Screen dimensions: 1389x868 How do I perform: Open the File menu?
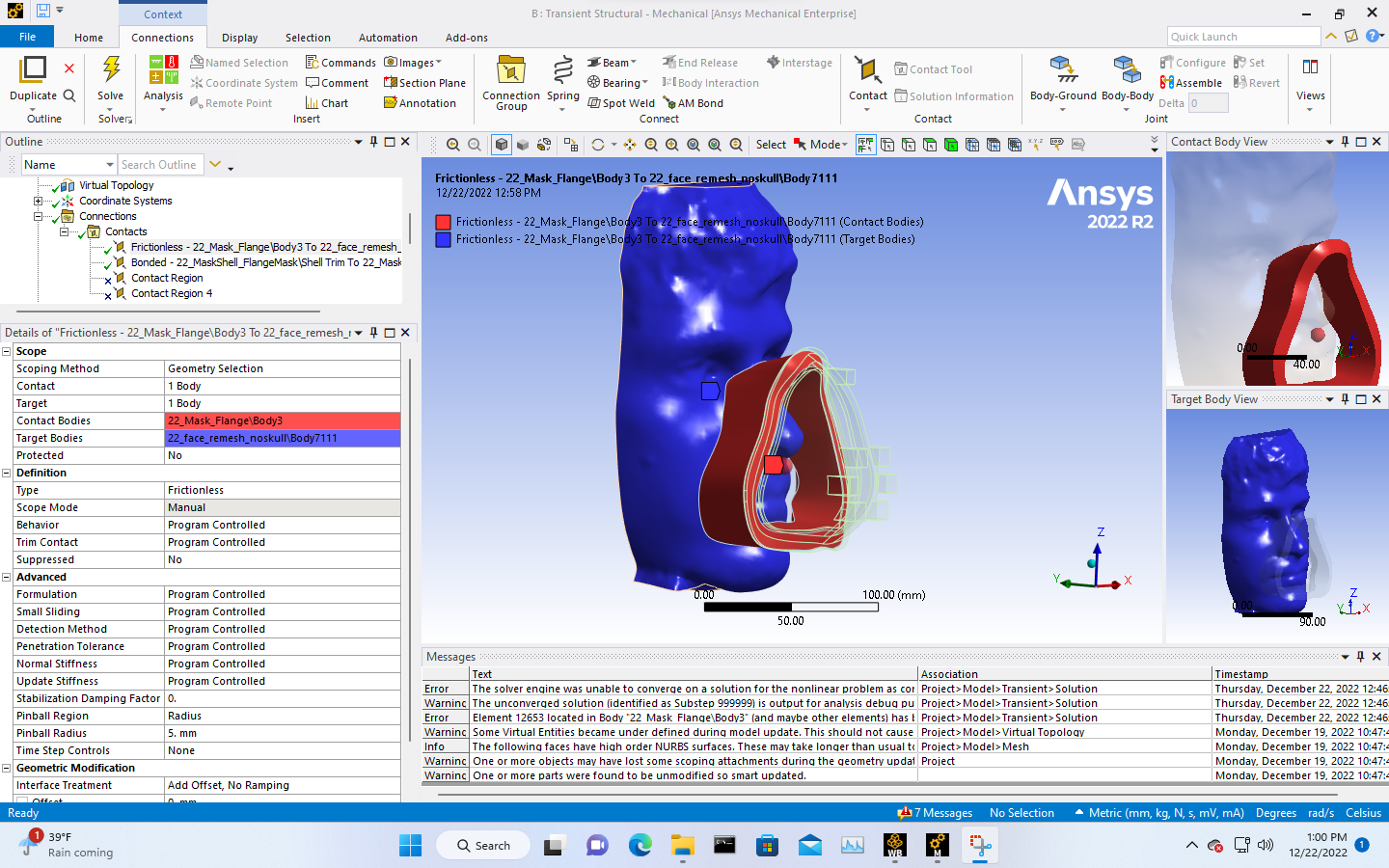(x=28, y=37)
